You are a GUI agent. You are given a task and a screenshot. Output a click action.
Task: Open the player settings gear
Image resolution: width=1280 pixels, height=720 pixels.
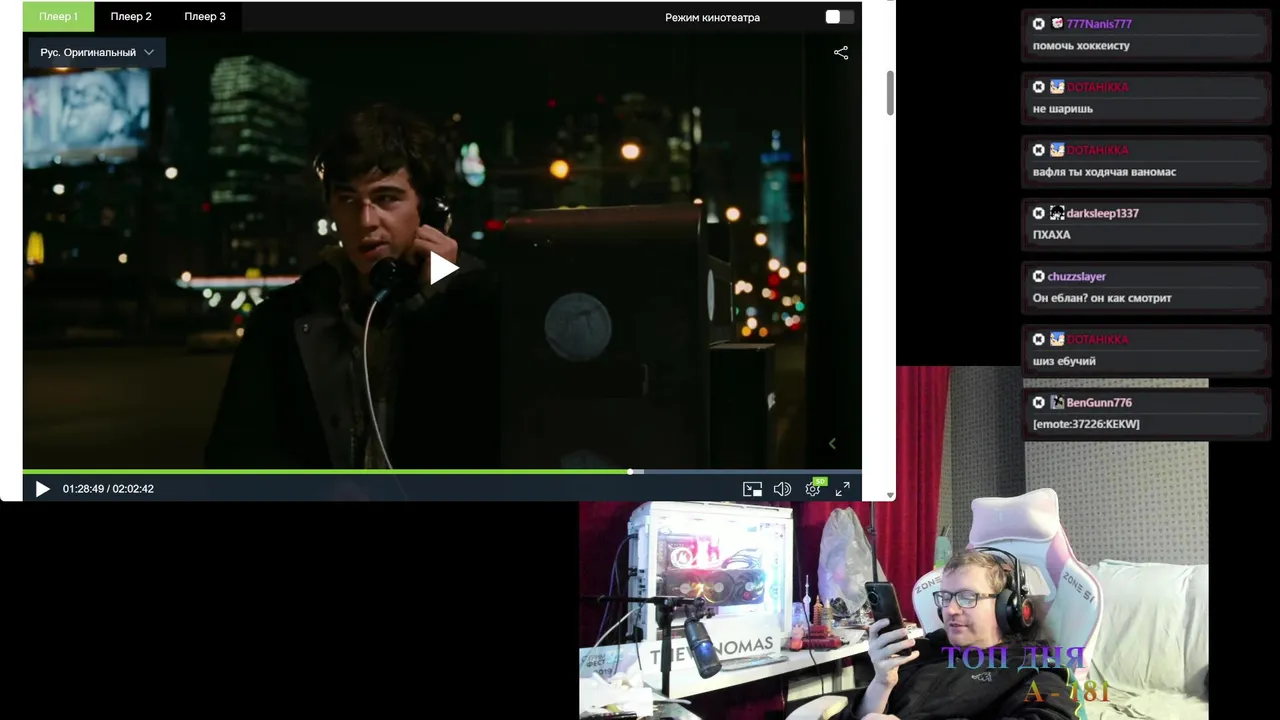click(813, 489)
